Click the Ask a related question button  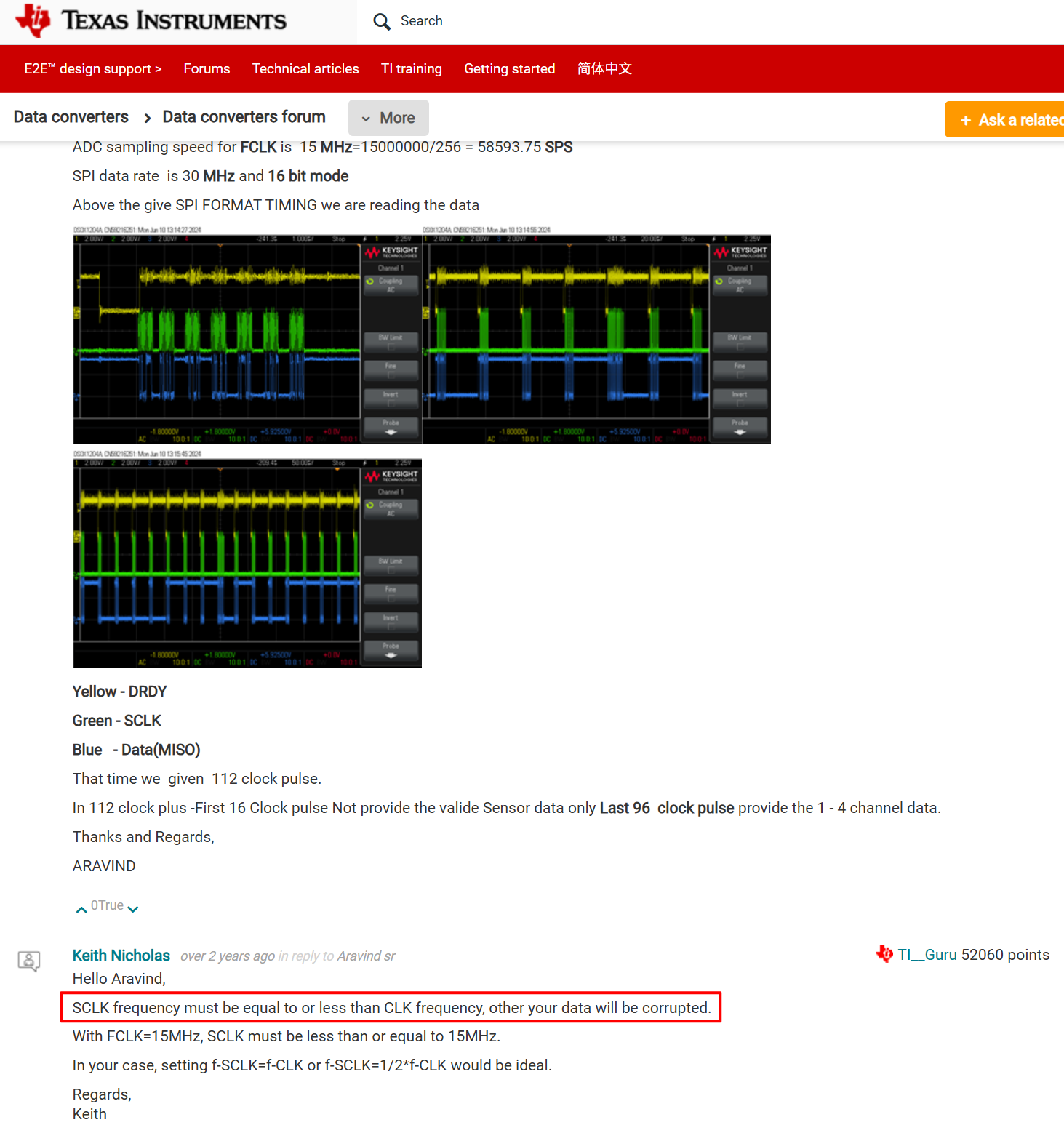pos(1004,119)
